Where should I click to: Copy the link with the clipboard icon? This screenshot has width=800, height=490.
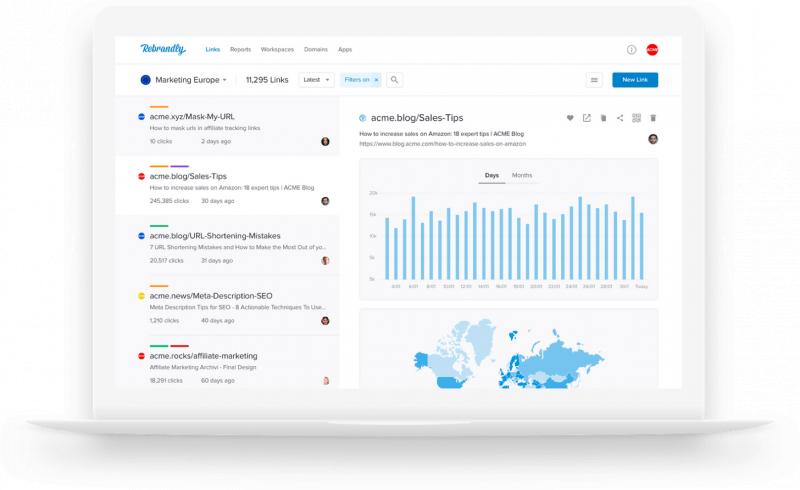pyautogui.click(x=603, y=118)
